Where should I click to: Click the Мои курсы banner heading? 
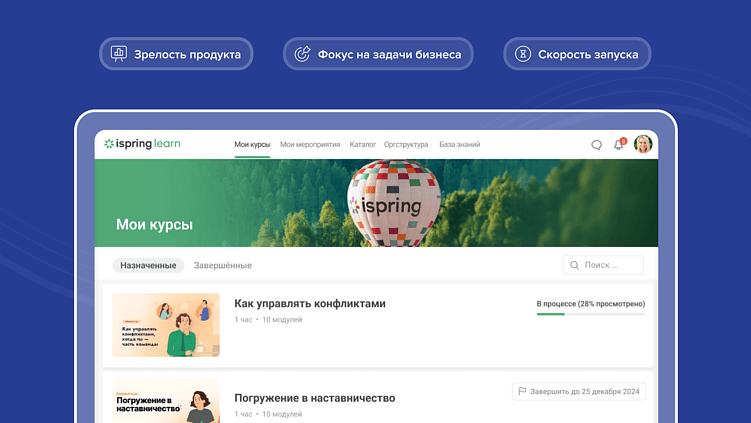154,224
